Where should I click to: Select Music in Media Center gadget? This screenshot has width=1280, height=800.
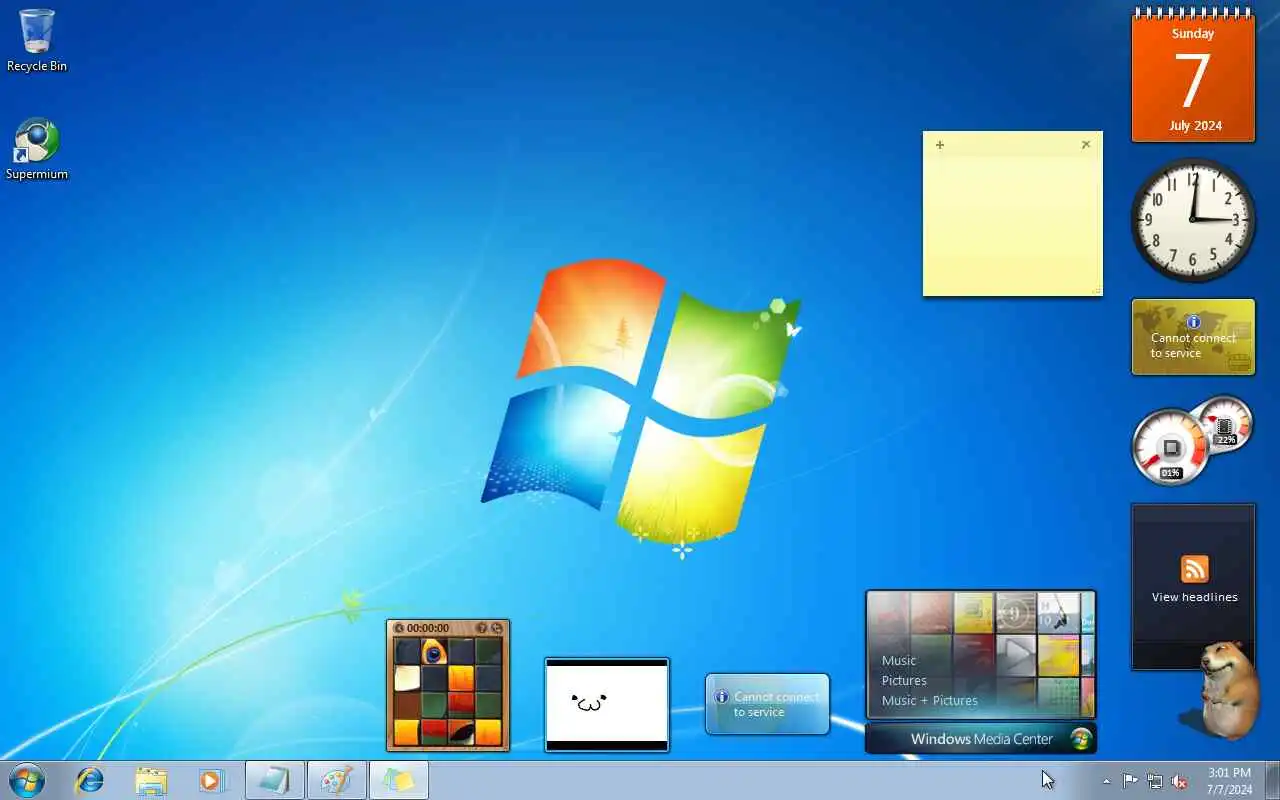tap(899, 660)
